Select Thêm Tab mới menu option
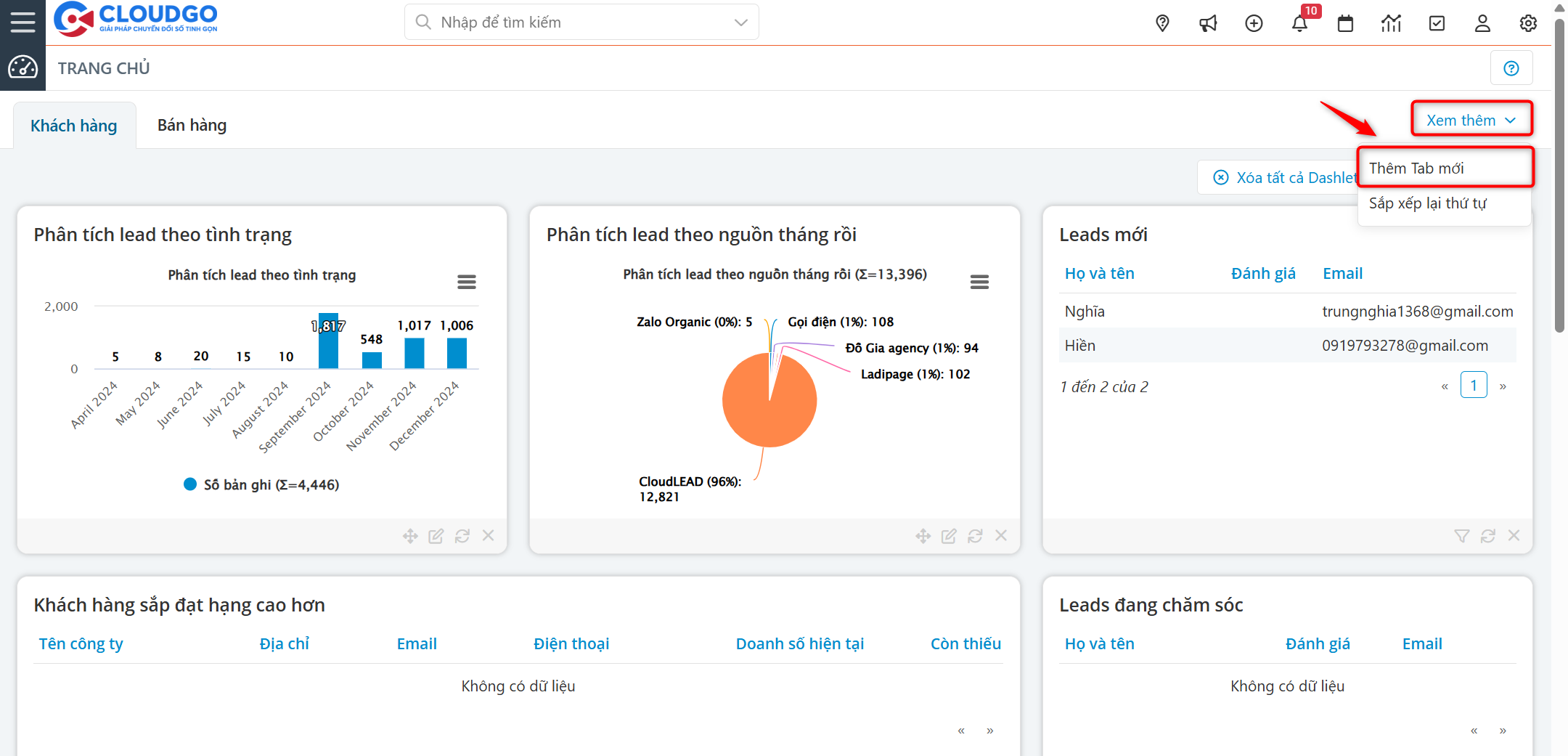The height and width of the screenshot is (756, 1568). tap(1416, 168)
